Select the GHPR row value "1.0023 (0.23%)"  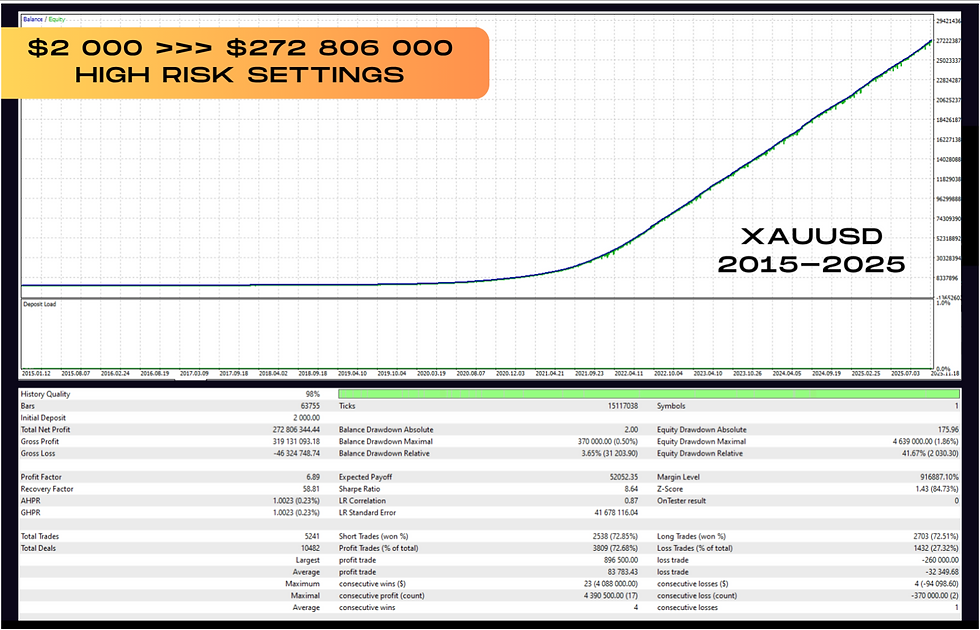click(296, 513)
